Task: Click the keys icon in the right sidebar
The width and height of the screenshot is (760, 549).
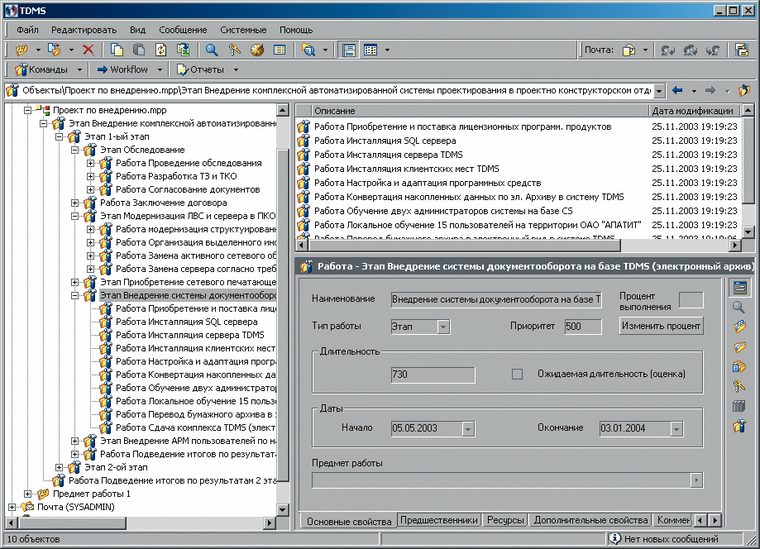Action: click(x=739, y=387)
